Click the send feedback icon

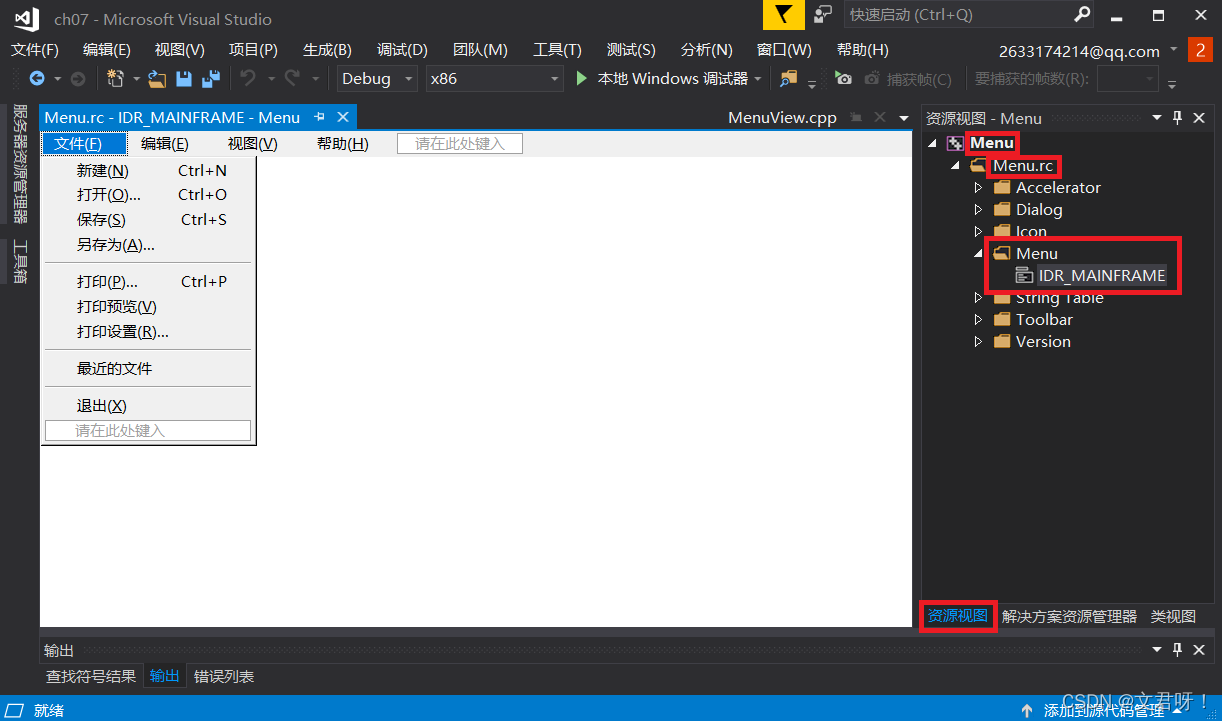point(822,15)
